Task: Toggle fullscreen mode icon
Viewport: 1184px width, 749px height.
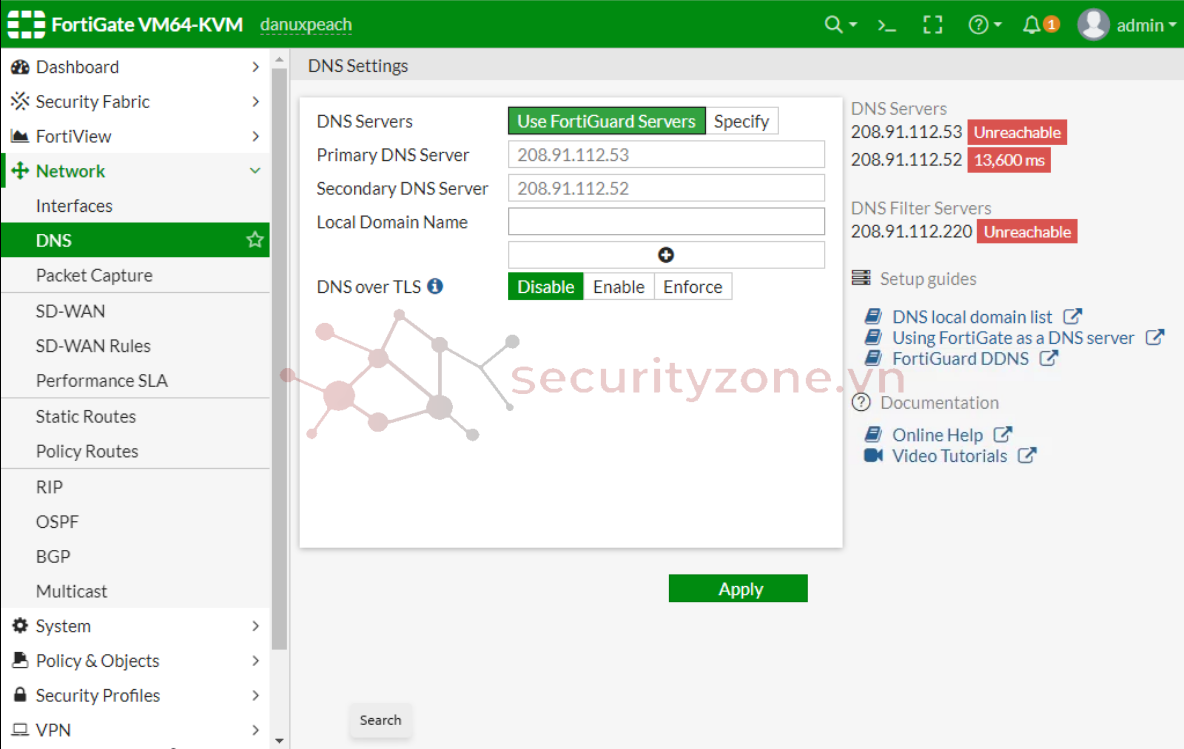Action: click(x=933, y=25)
